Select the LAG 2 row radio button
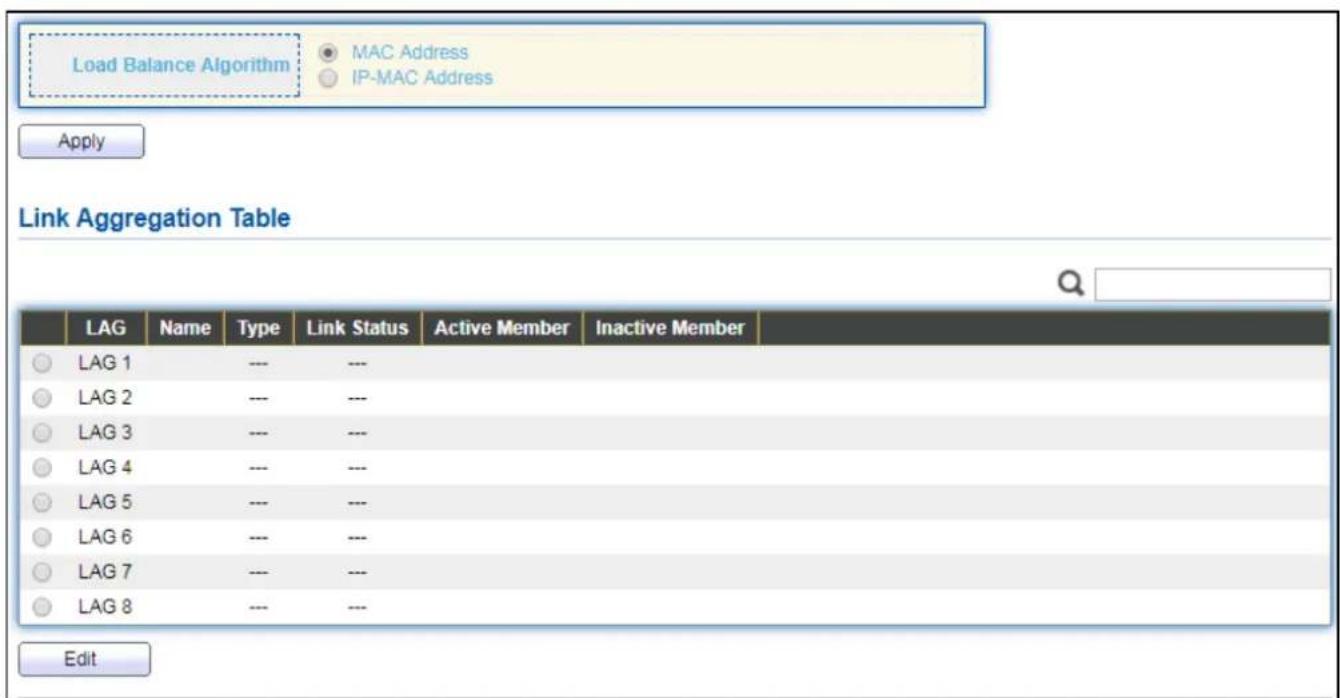This screenshot has width=1340, height=698. [x=41, y=398]
